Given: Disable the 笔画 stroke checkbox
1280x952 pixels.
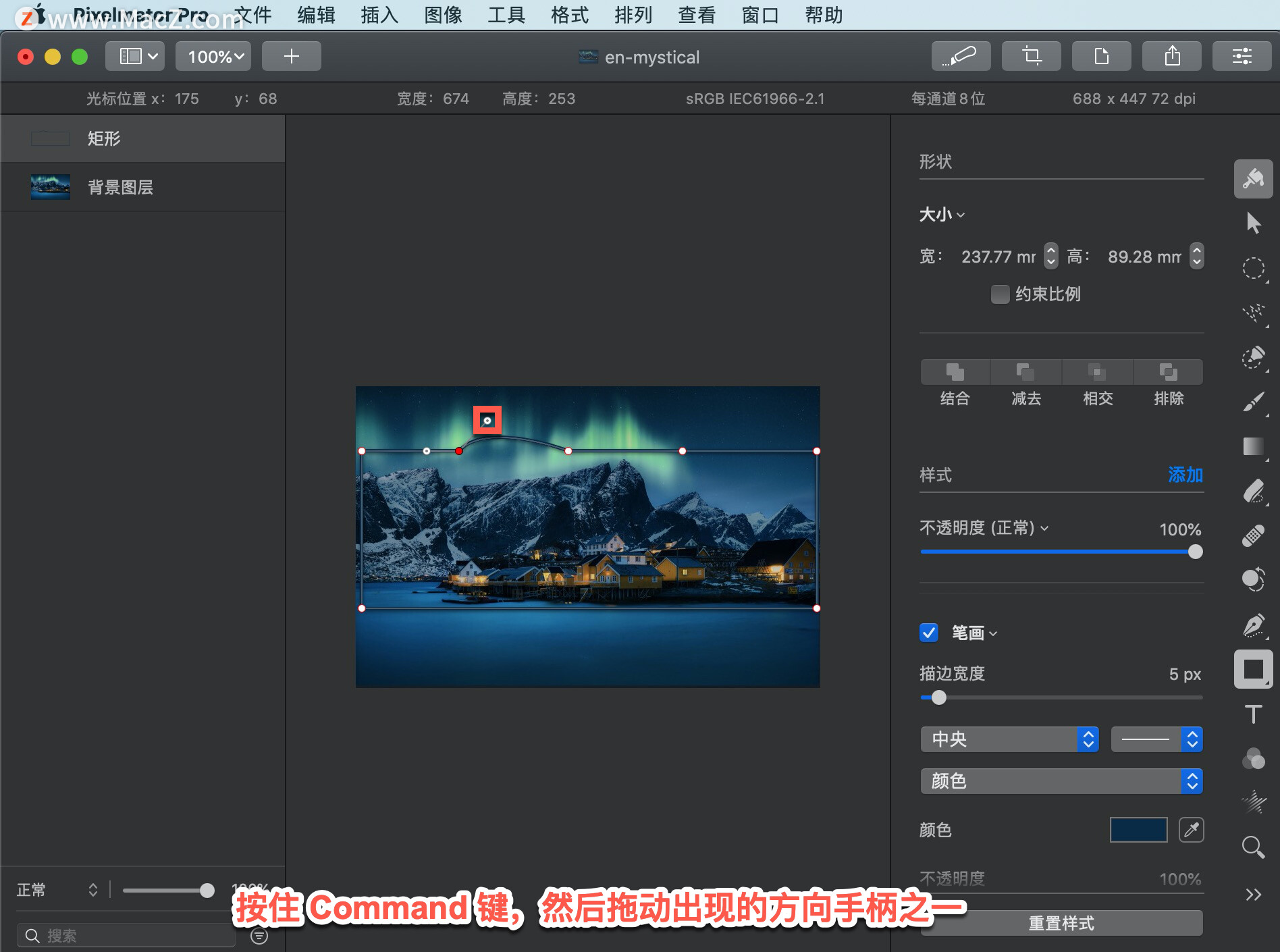Looking at the screenshot, I should click(928, 633).
